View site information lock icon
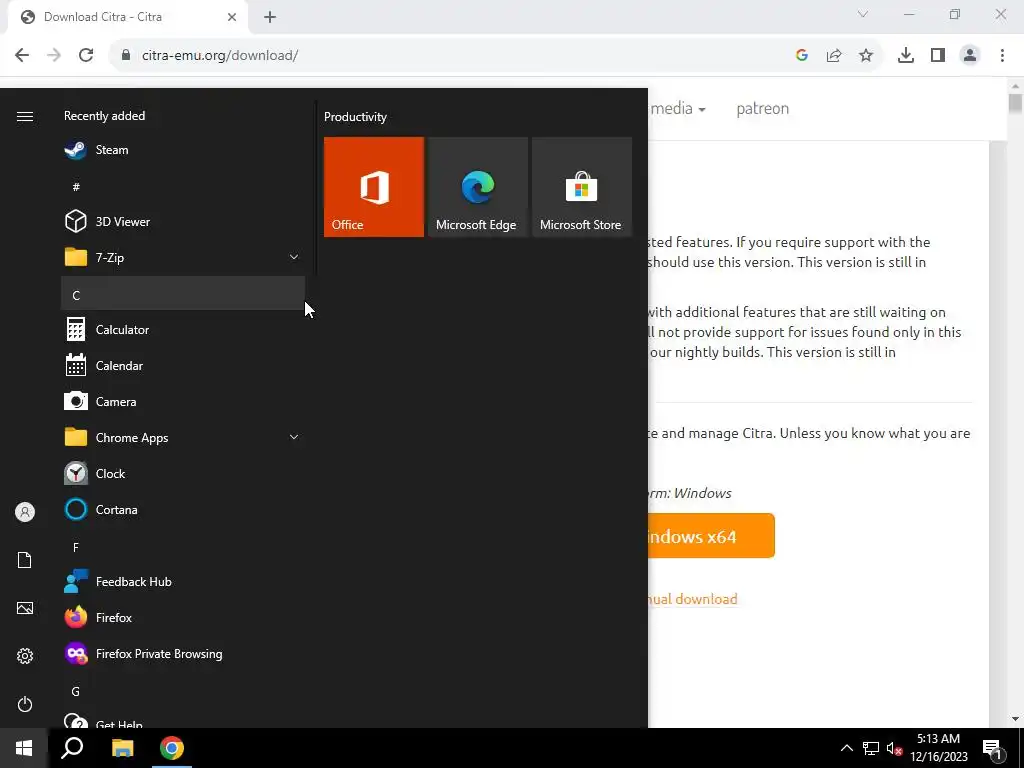This screenshot has width=1024, height=768. [x=126, y=56]
